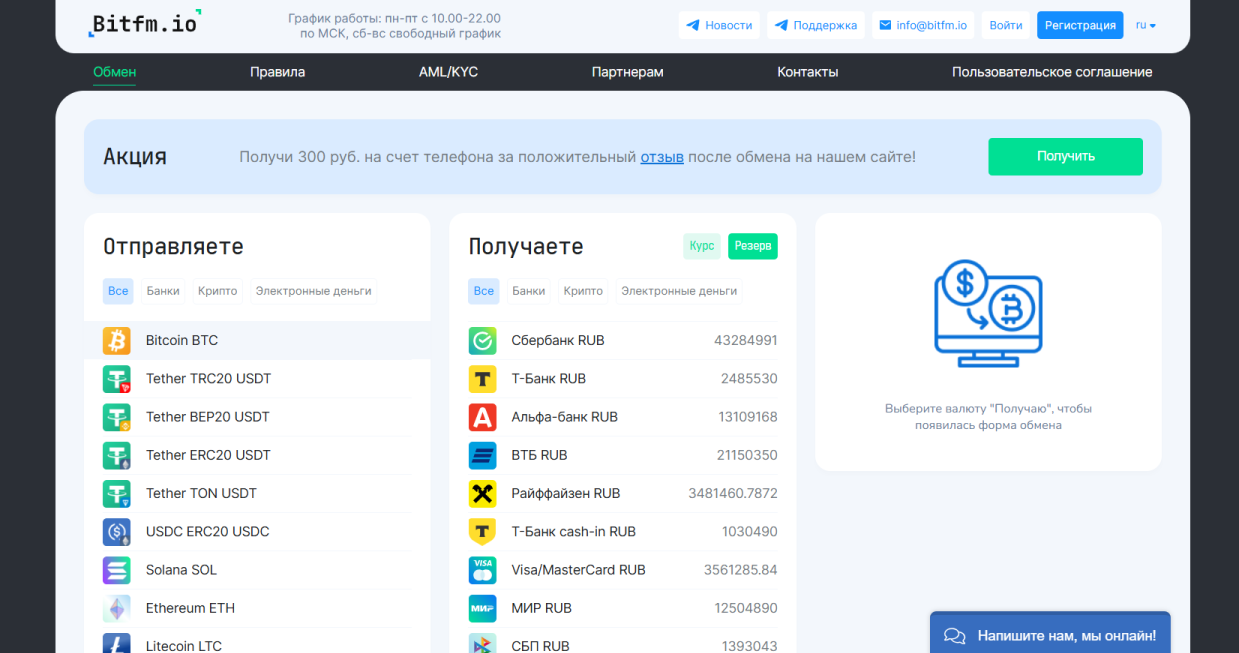Image resolution: width=1239 pixels, height=653 pixels.
Task: Click the Tether TON USDT icon
Action: click(117, 494)
